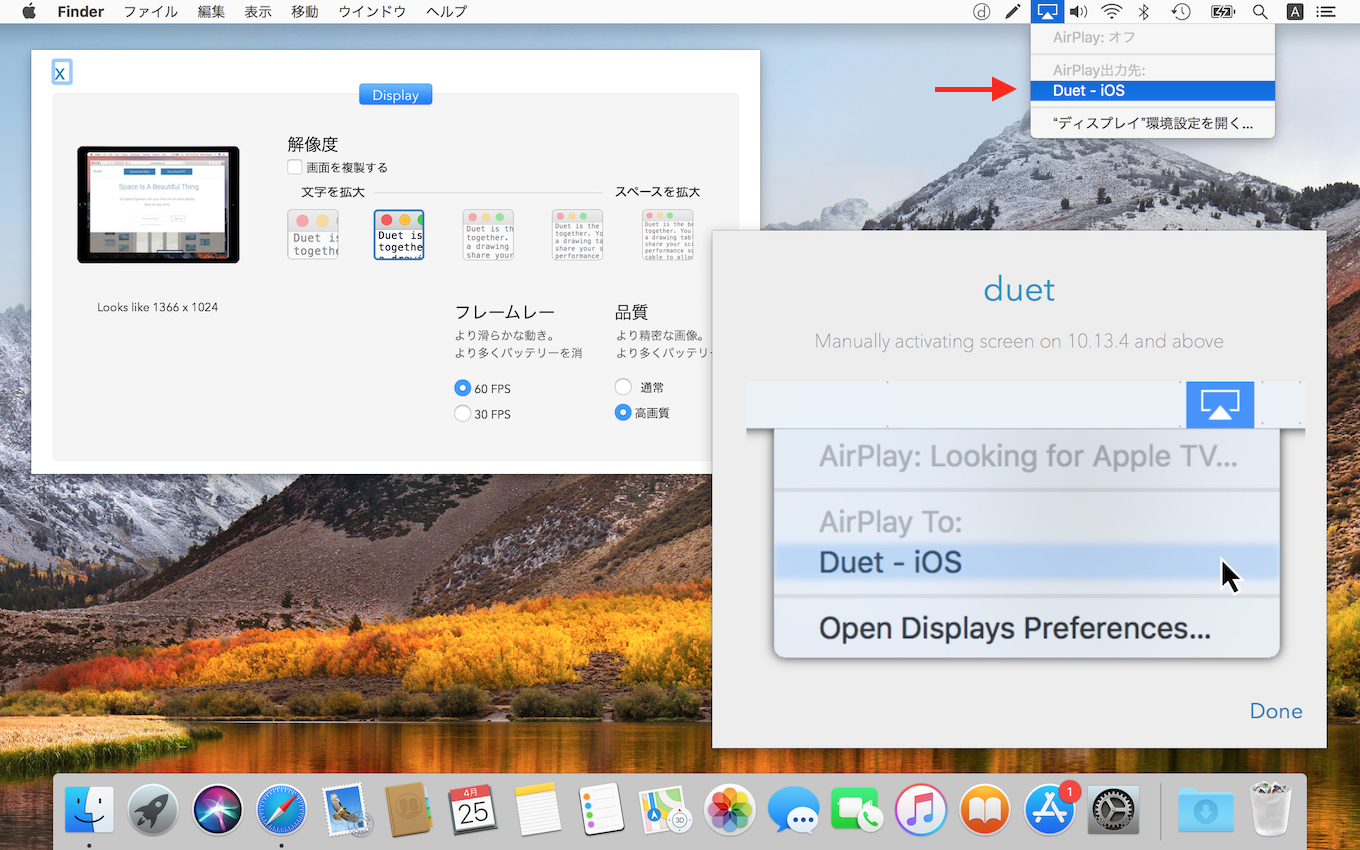This screenshot has height=850, width=1360.
Task: Select 通常 quality option
Action: pyautogui.click(x=623, y=387)
